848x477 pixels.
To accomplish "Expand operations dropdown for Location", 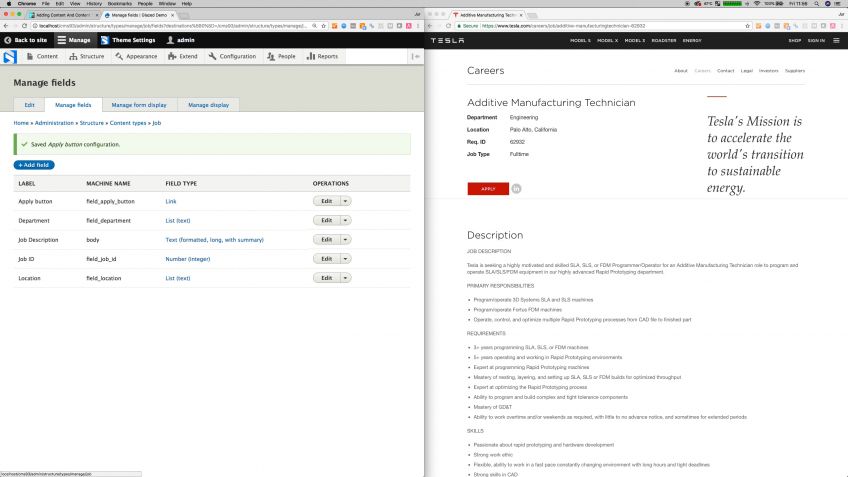I will pos(345,278).
